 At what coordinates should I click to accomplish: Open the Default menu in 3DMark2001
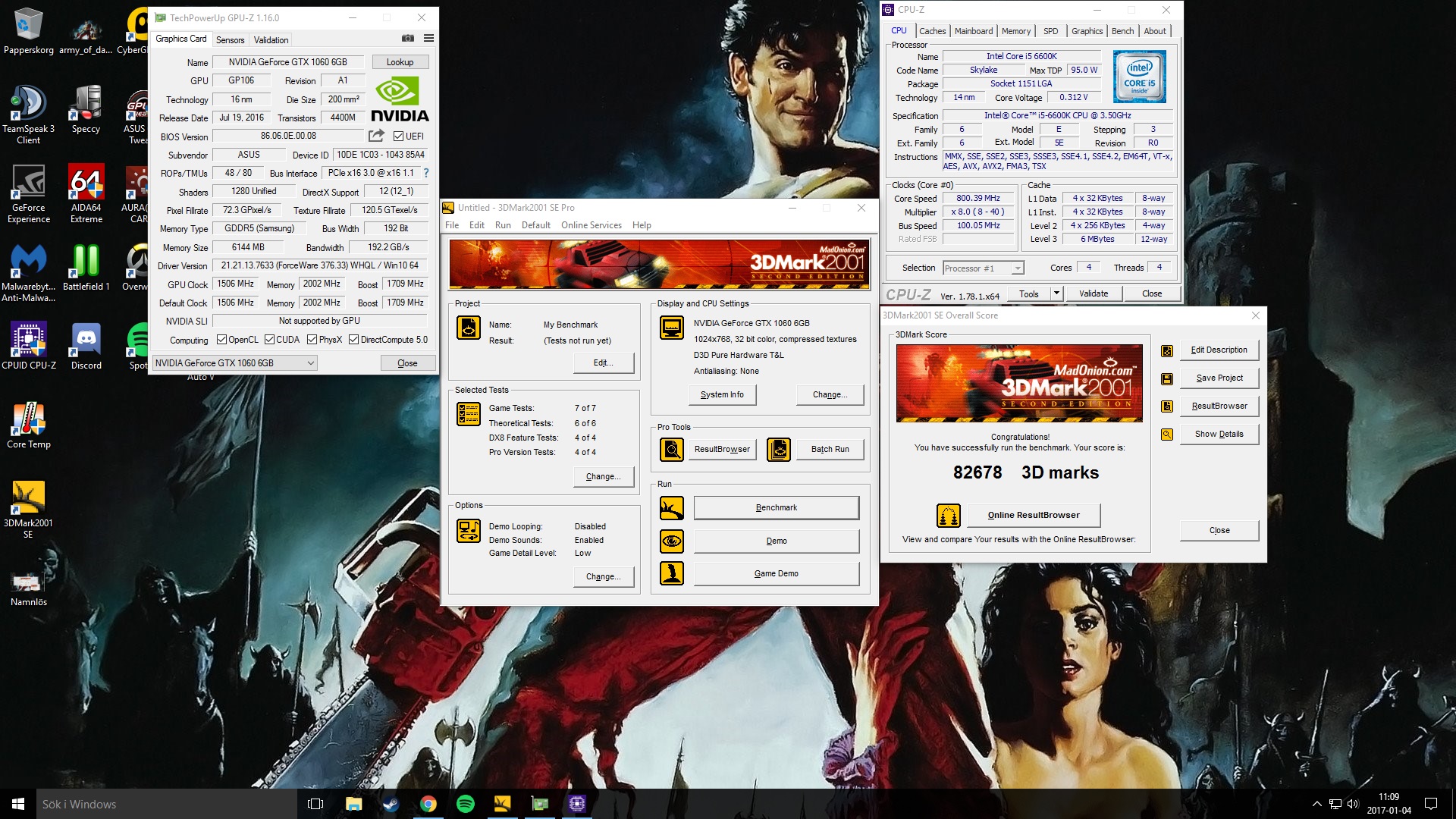click(536, 225)
